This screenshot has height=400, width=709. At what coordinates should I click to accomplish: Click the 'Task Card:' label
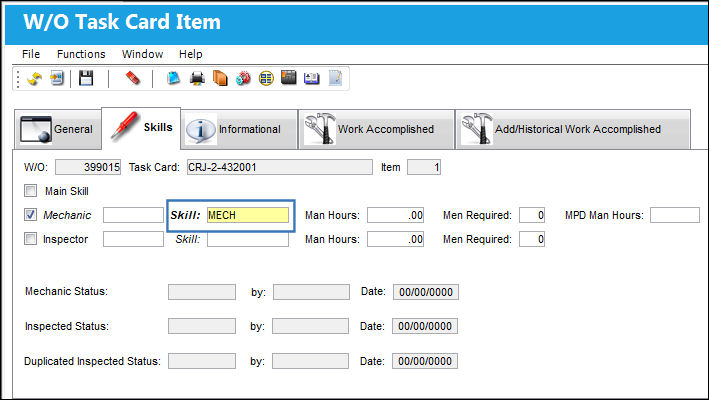(x=154, y=167)
